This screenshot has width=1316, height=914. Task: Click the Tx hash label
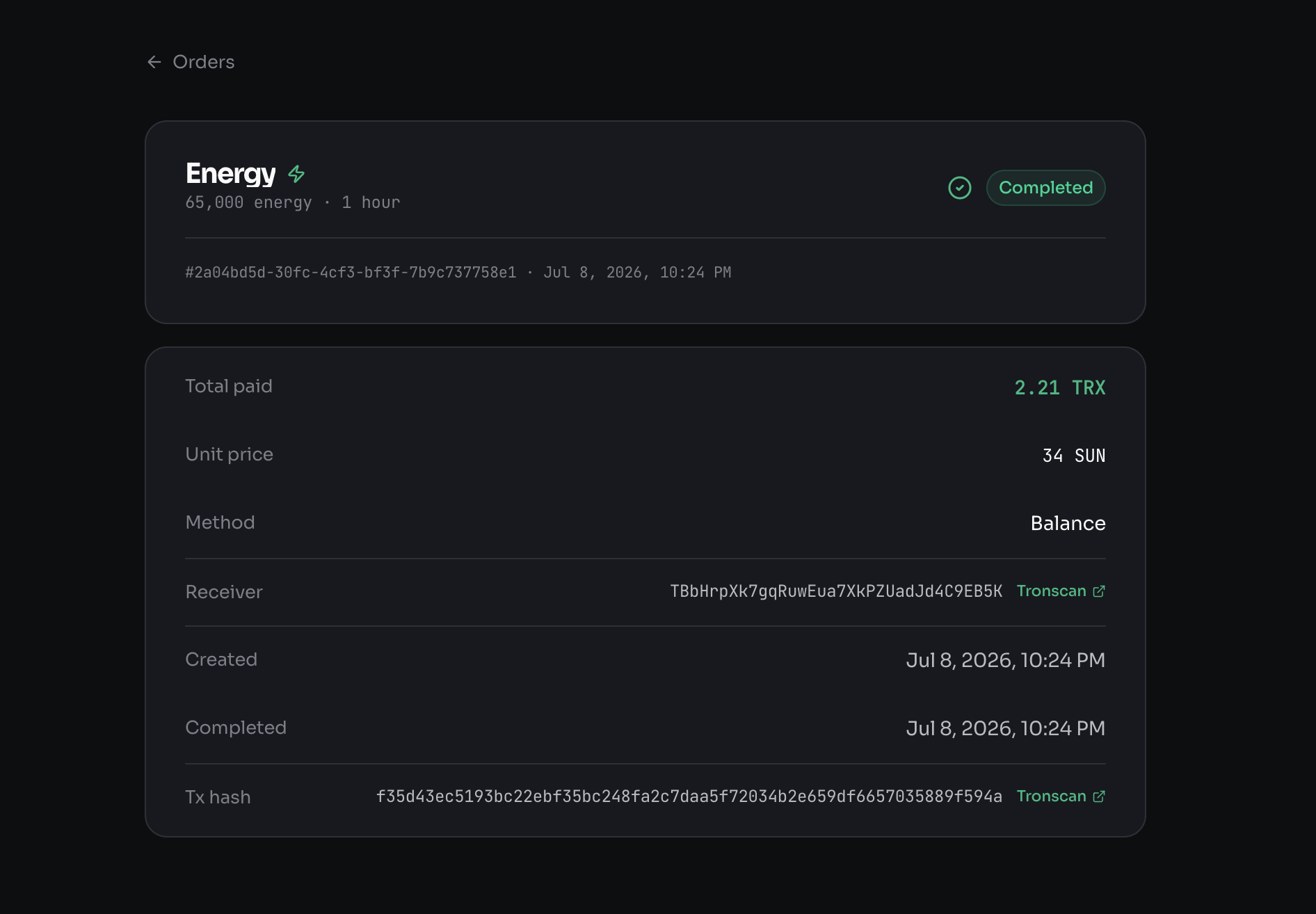[x=218, y=797]
